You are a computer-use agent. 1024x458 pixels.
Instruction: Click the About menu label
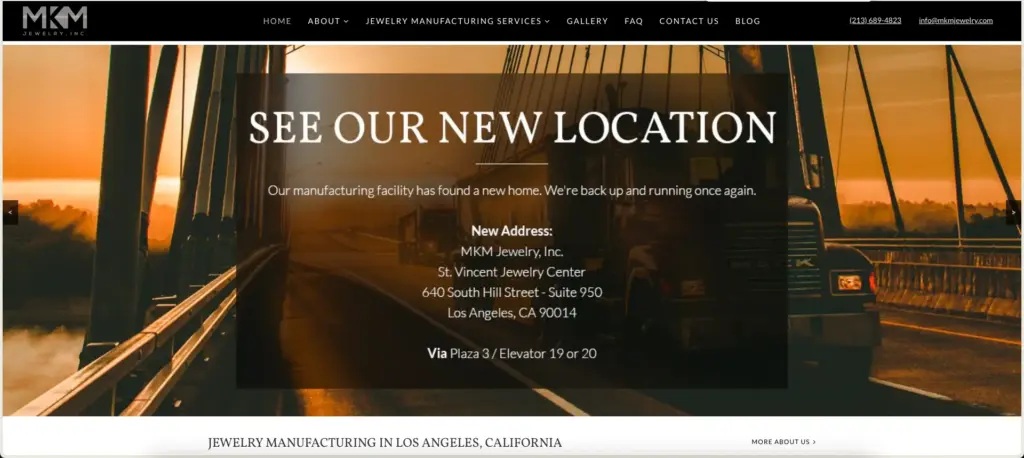pos(324,21)
